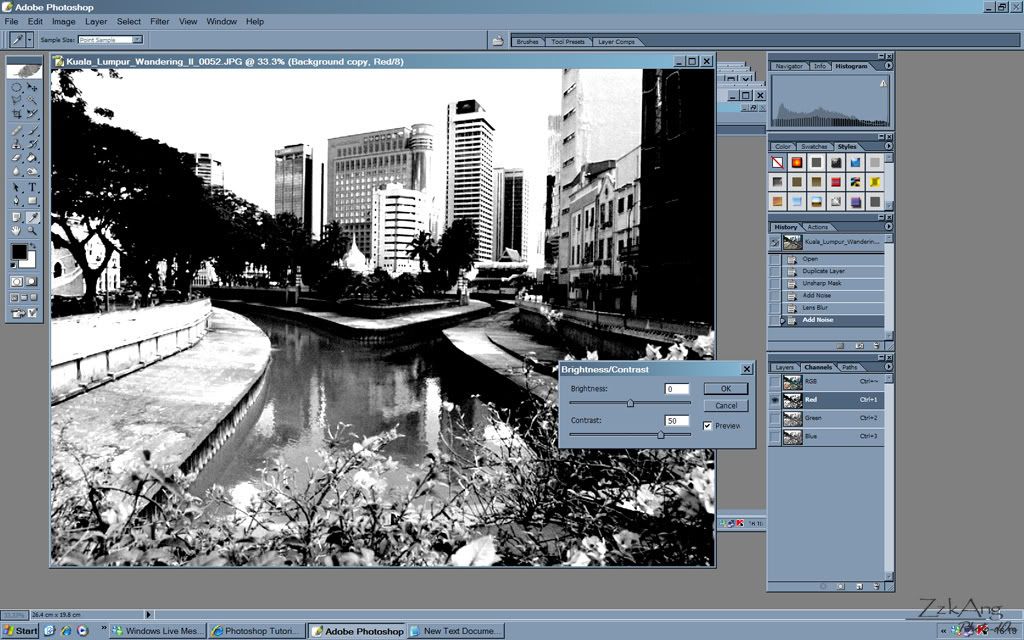Toggle visibility of the Green channel

click(x=775, y=418)
